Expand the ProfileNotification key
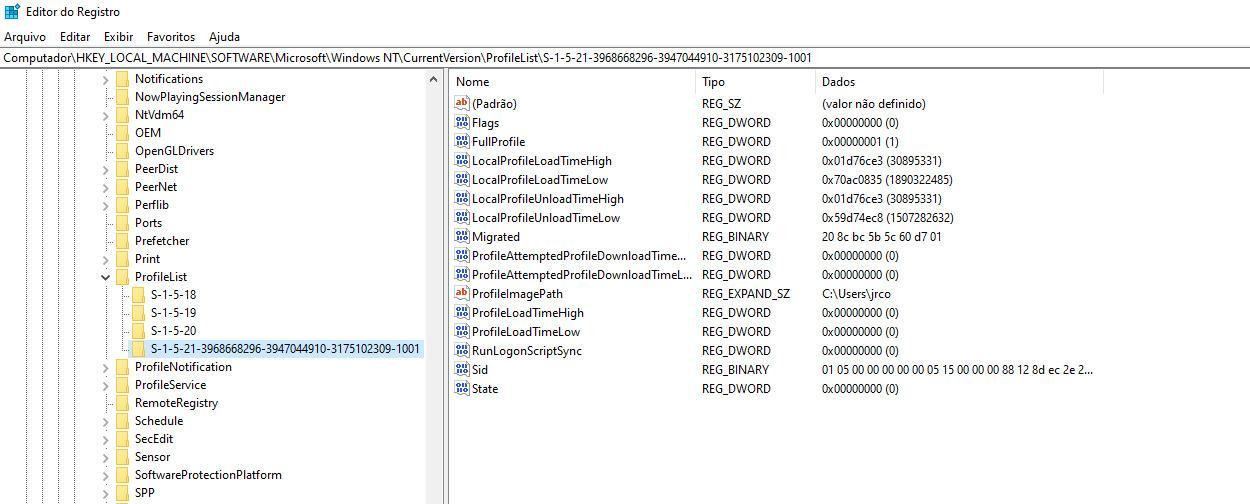 (x=106, y=367)
